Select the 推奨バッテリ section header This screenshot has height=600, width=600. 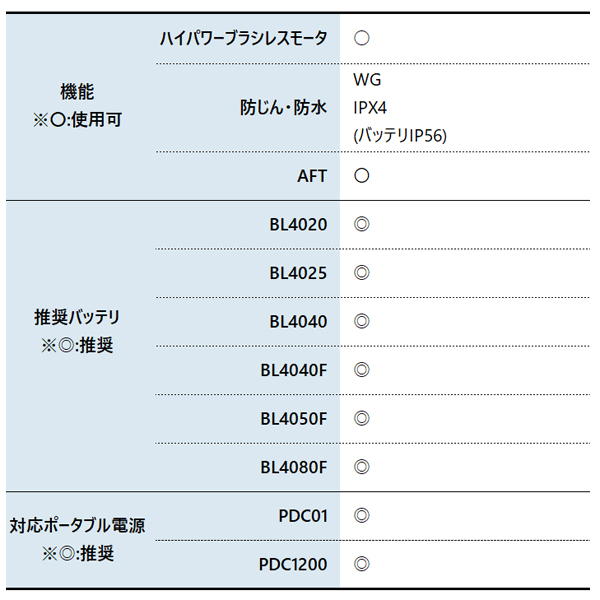tap(77, 317)
